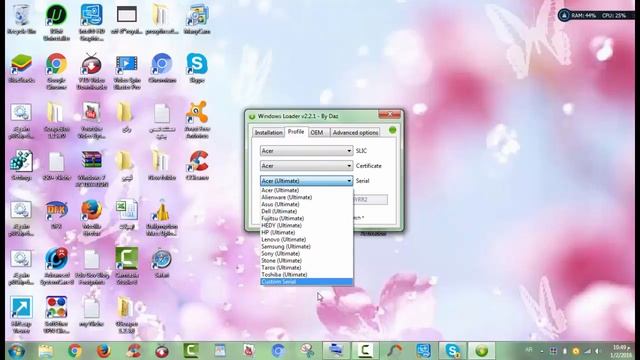Viewport: 640px width, 360px height.
Task: Click the serial key text field
Action: [x=370, y=200]
